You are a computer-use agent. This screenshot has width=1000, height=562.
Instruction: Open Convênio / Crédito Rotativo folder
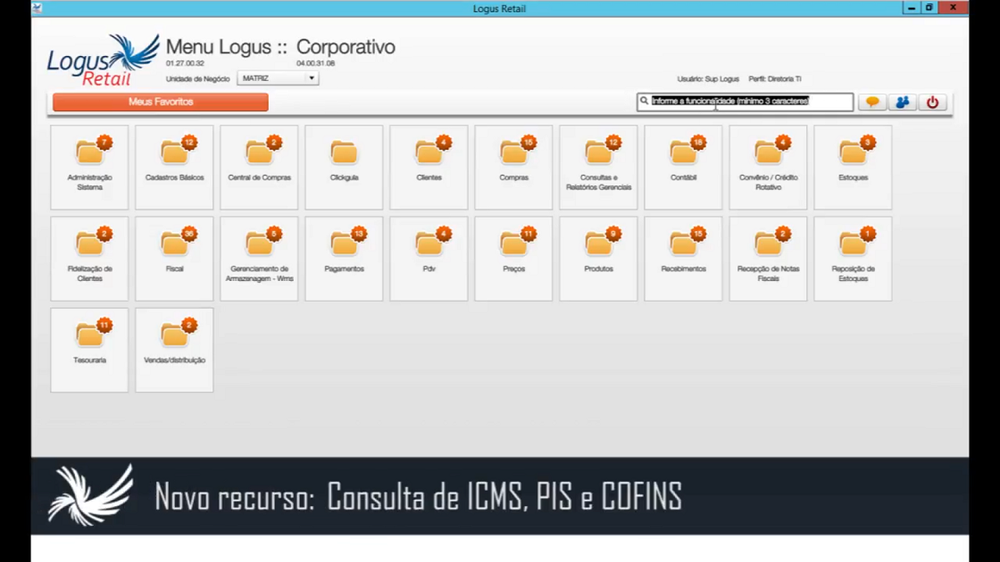[x=768, y=167]
